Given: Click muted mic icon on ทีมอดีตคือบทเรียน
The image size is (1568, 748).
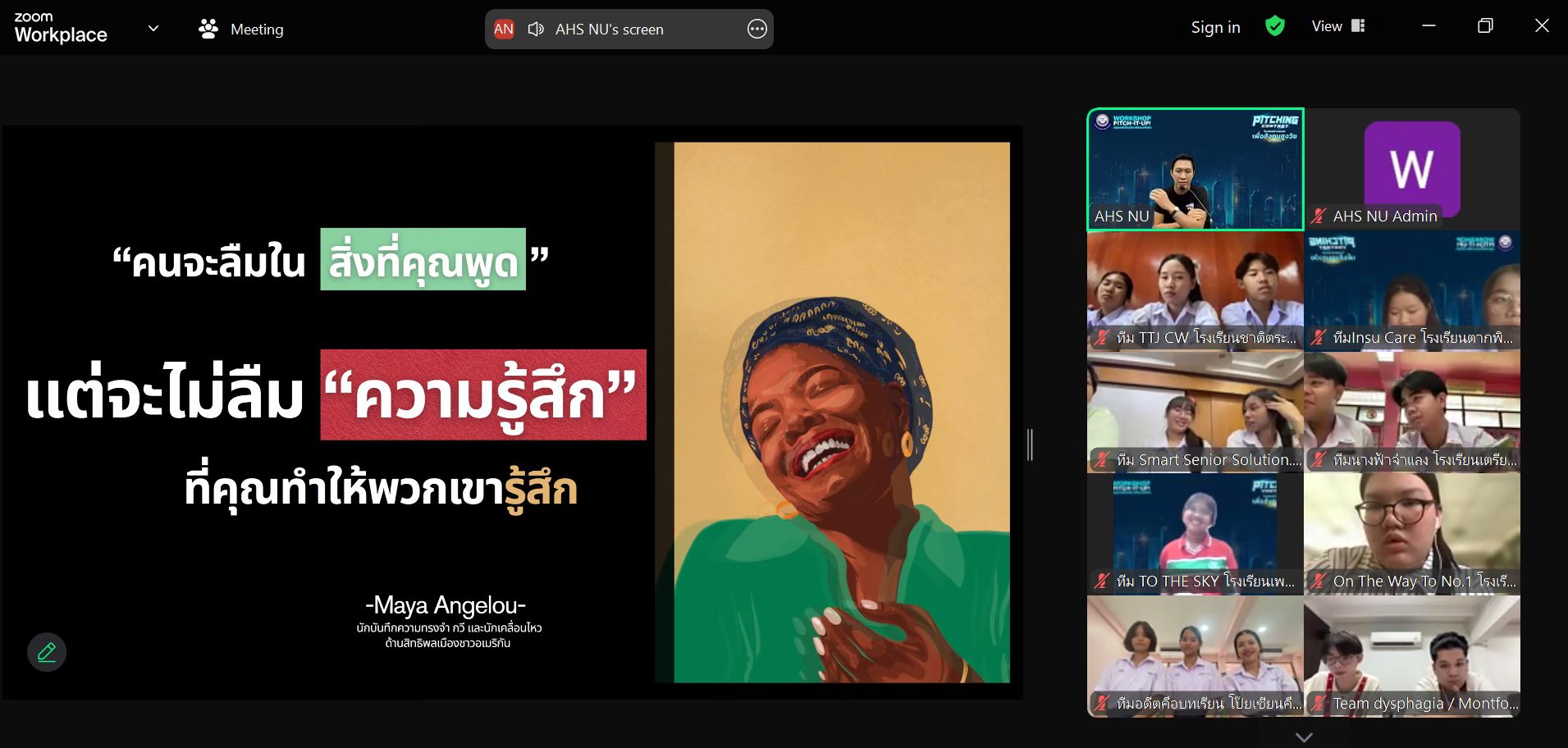Looking at the screenshot, I should (1101, 704).
